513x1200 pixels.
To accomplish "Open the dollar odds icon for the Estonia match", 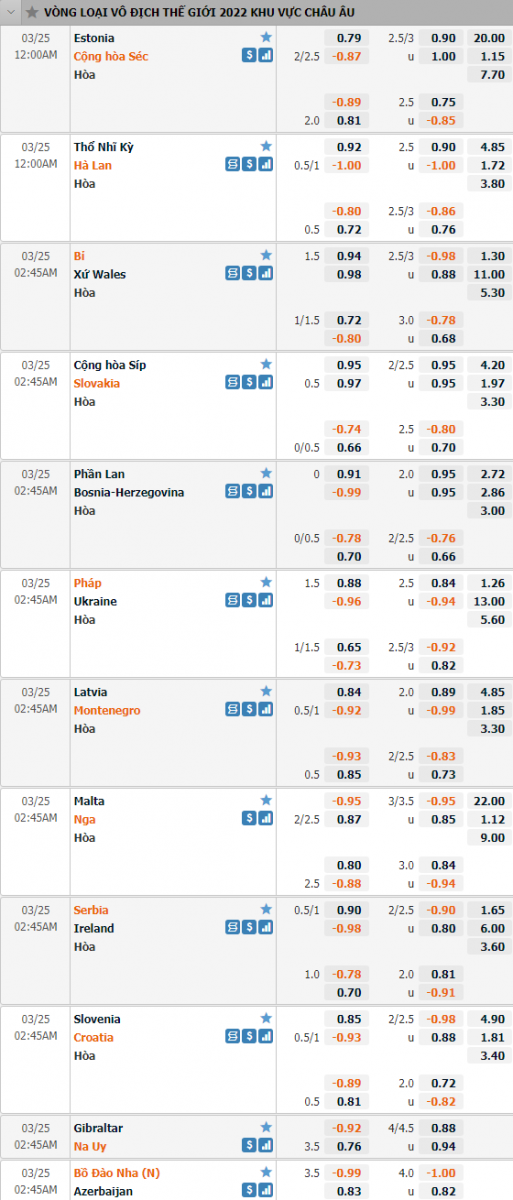I will pyautogui.click(x=248, y=56).
